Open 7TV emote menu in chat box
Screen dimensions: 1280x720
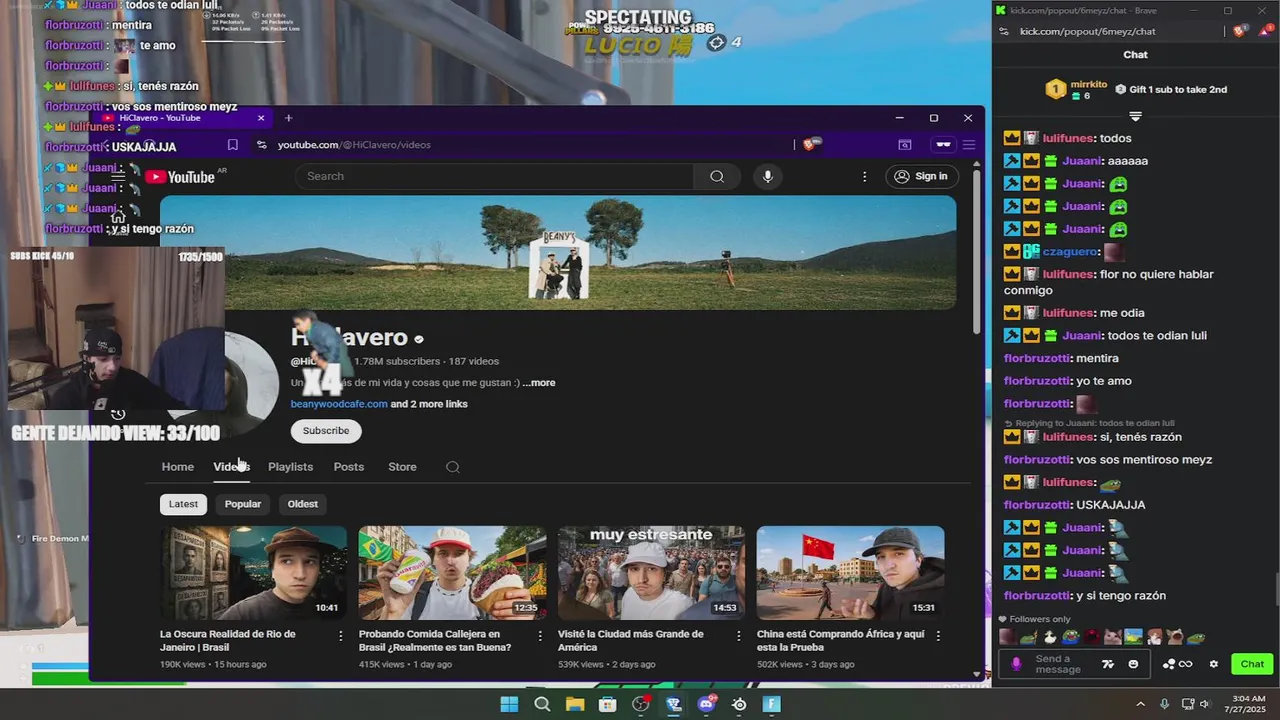(x=1108, y=664)
